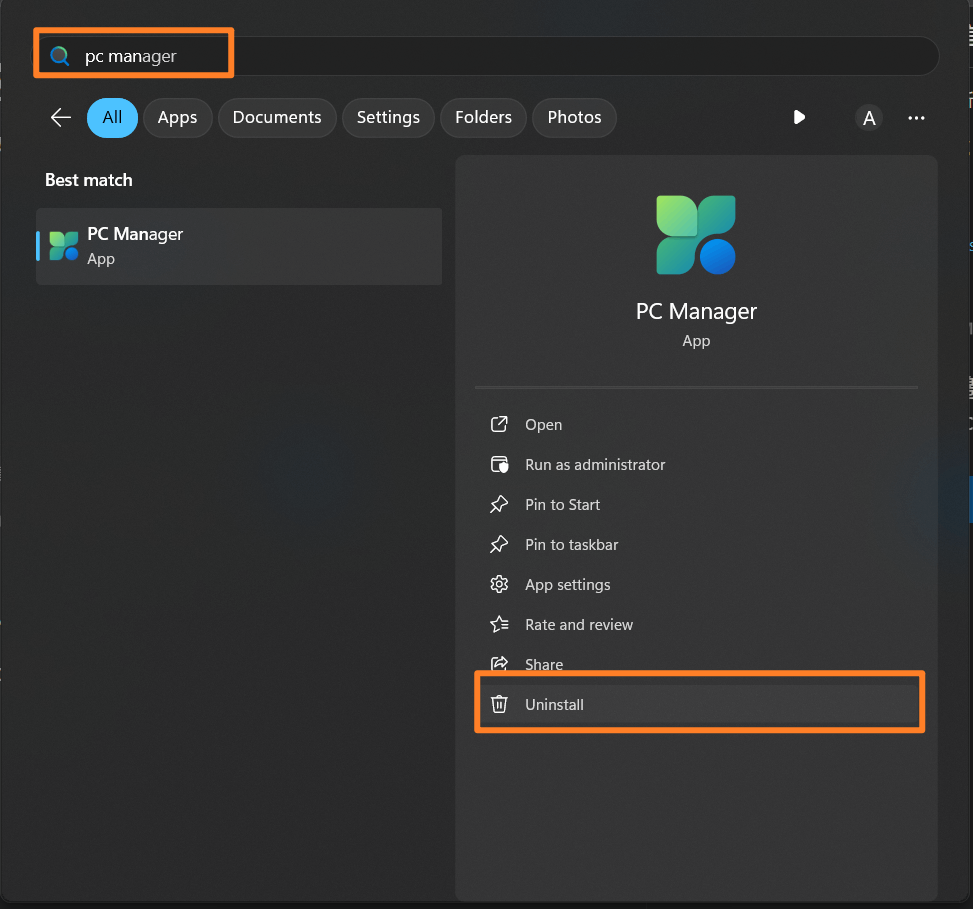The image size is (973, 909).
Task: Open the three-dots more options menu
Action: [x=916, y=118]
